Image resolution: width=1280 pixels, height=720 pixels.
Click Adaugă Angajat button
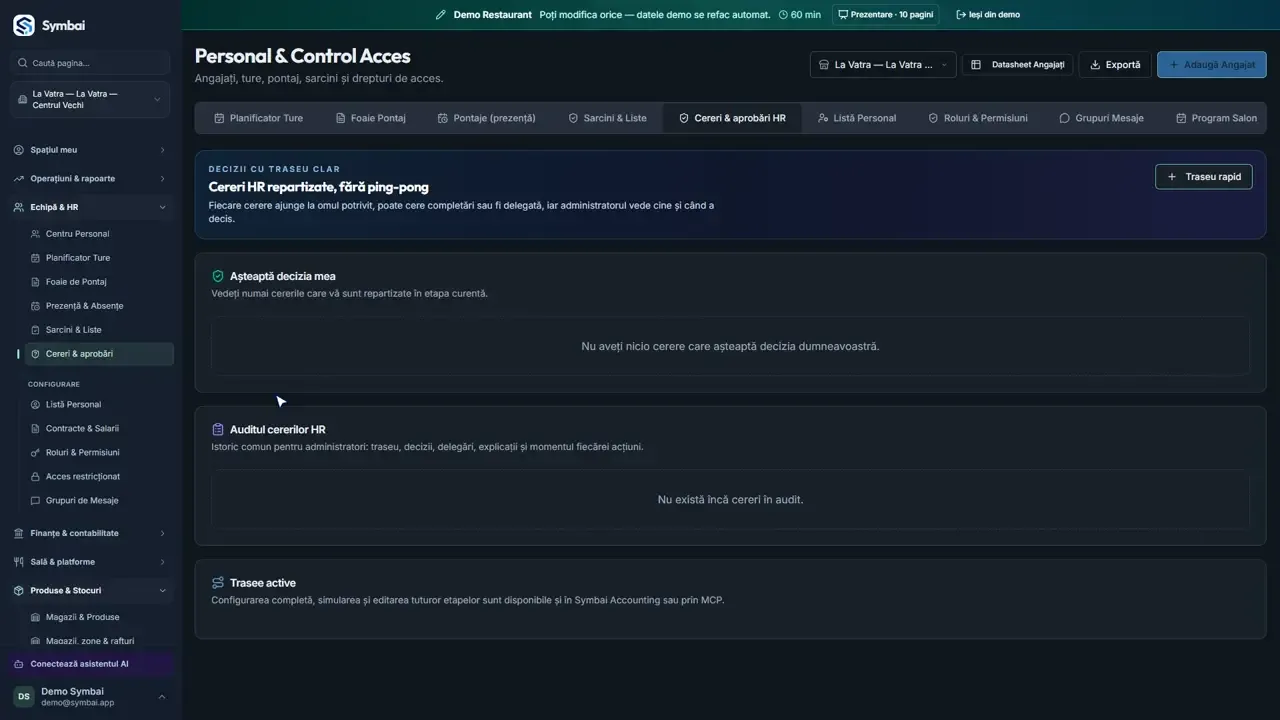pos(1212,65)
